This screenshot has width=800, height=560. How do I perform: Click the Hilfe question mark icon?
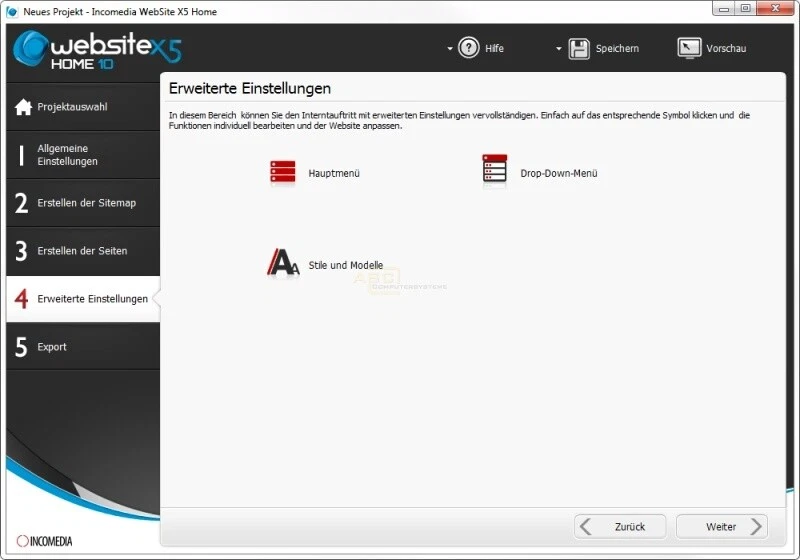coord(468,48)
